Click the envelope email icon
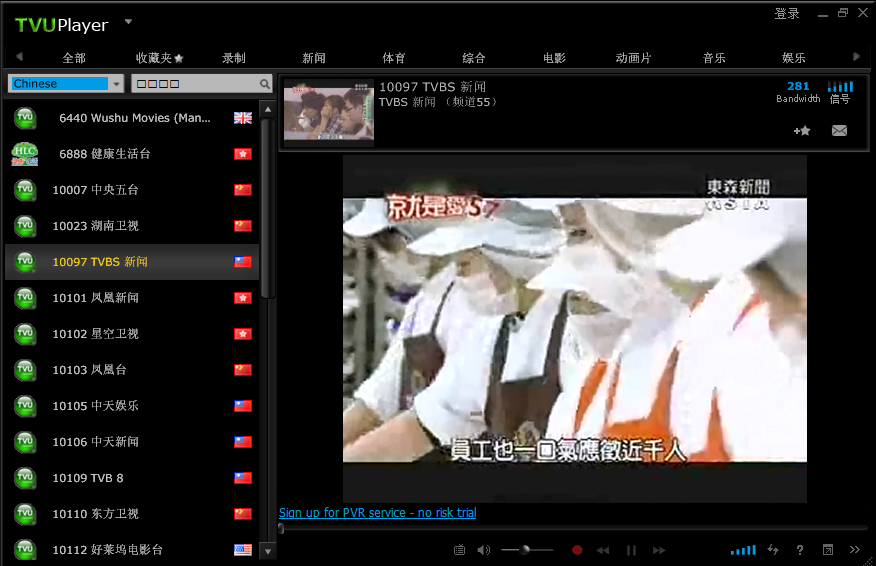The width and height of the screenshot is (876, 566). pos(839,131)
